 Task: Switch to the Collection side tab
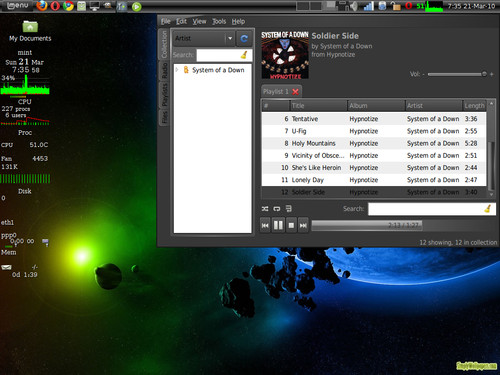(x=164, y=44)
